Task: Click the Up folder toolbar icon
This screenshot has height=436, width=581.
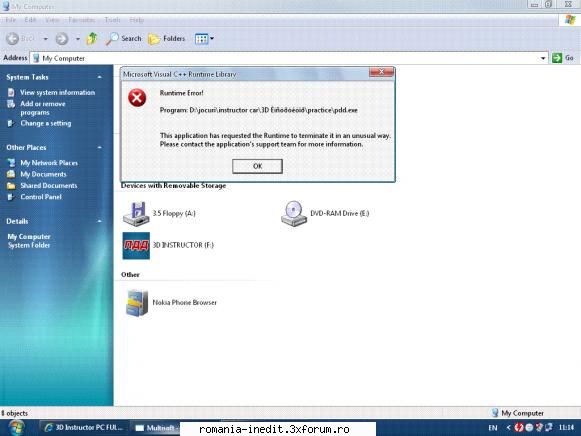Action: (92, 39)
